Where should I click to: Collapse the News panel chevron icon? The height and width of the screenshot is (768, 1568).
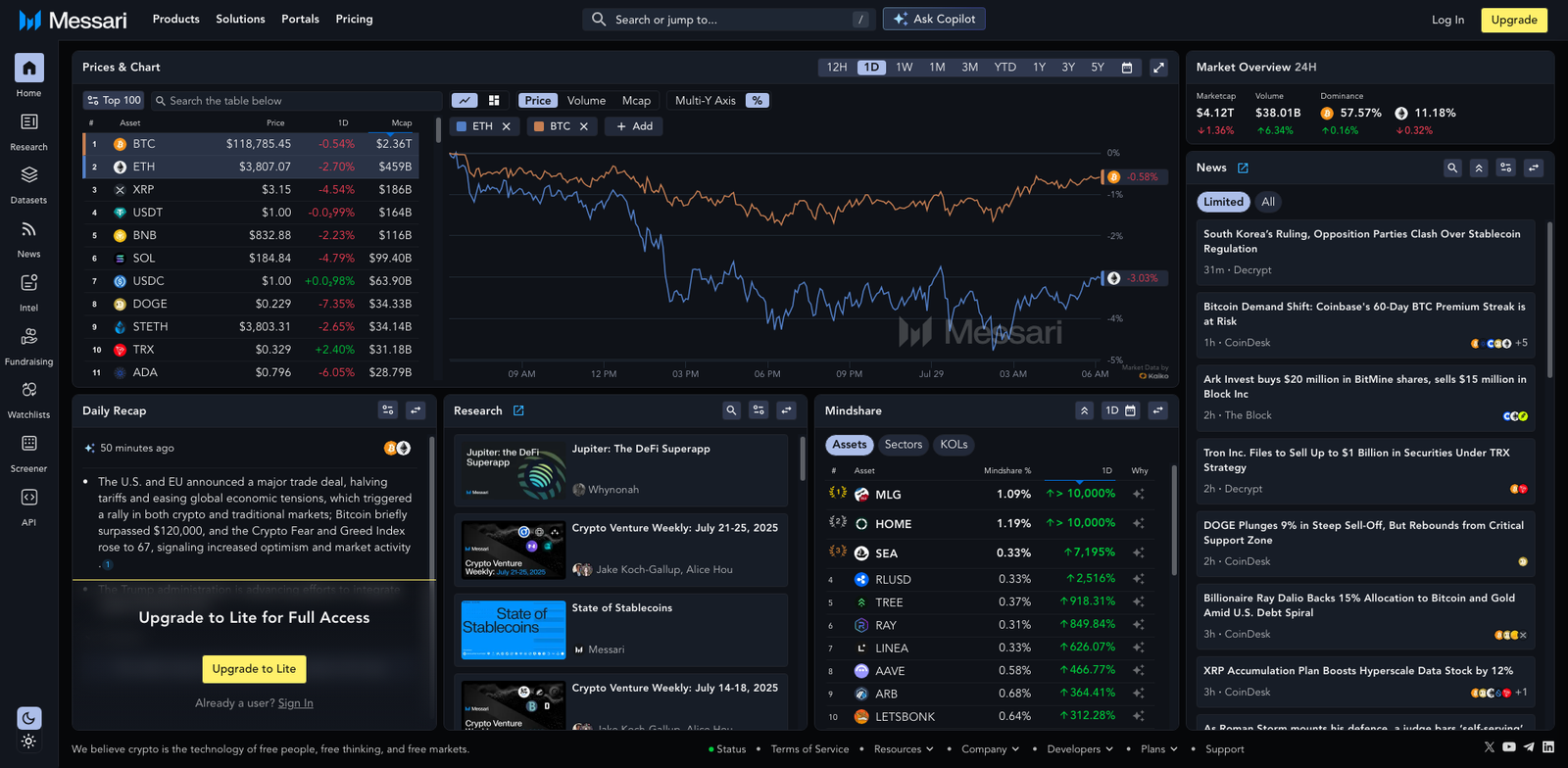pyautogui.click(x=1479, y=168)
